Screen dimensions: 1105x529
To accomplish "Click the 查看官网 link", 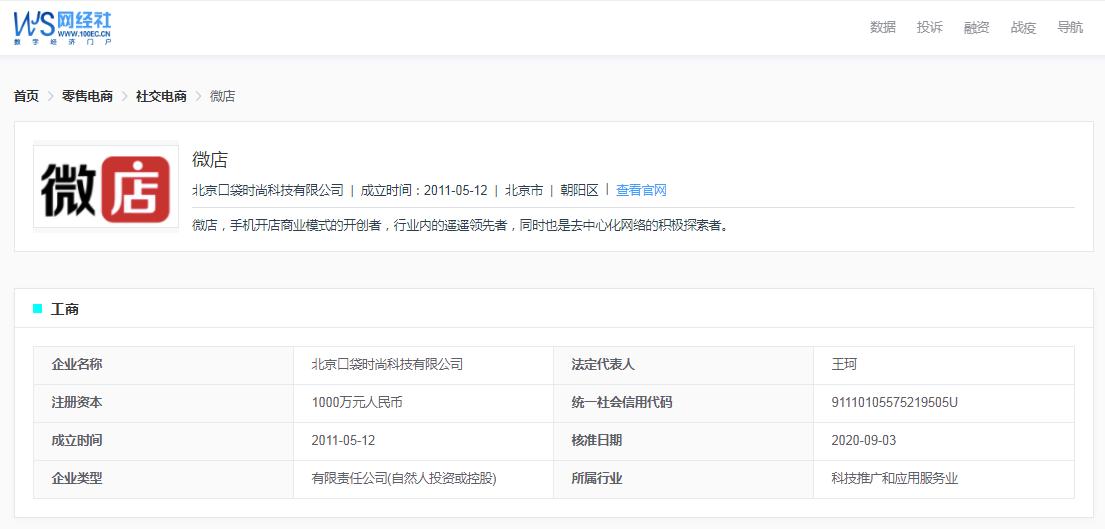I will click(x=641, y=190).
